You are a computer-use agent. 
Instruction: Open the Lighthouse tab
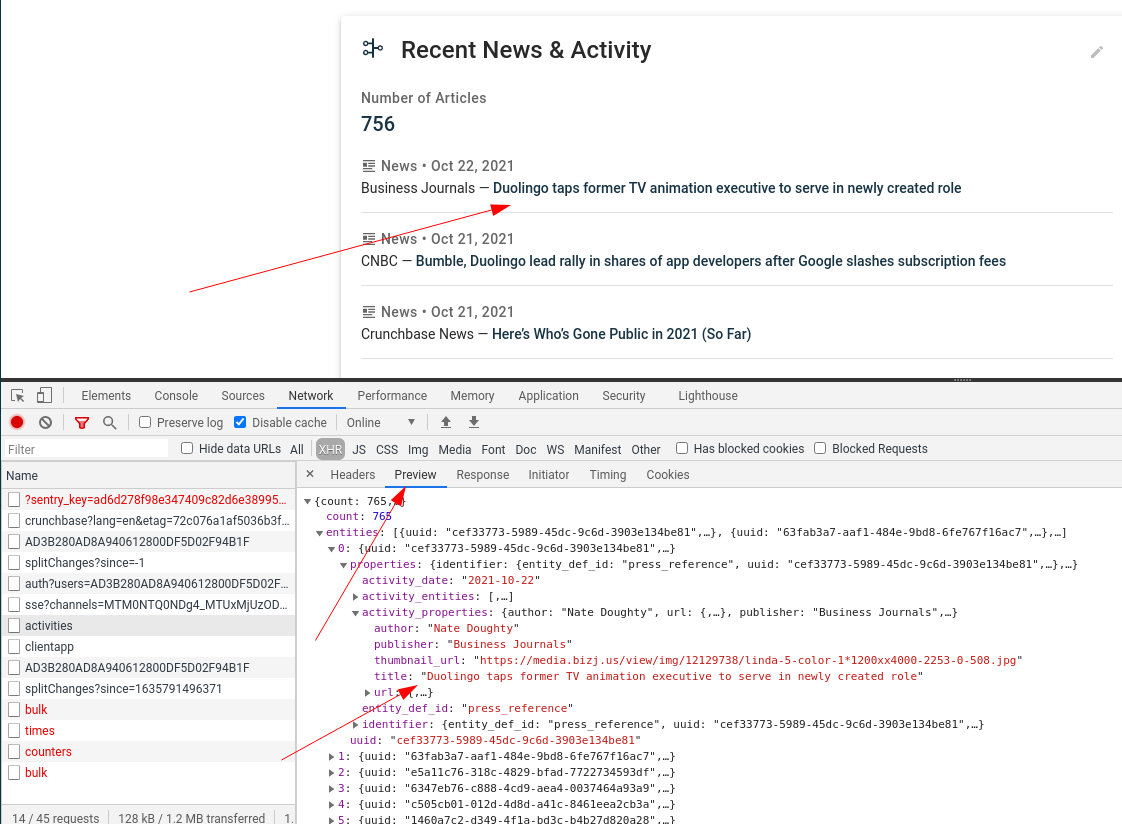point(708,396)
